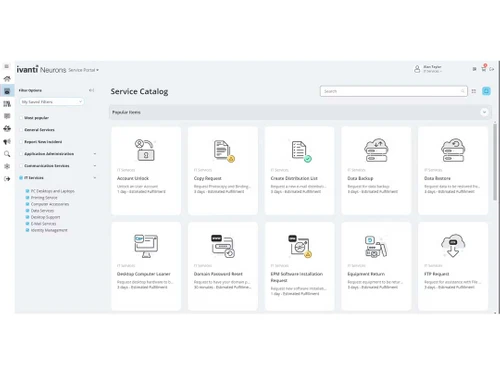Open the Desktop Computer Loaner monitor icon
This screenshot has width=500, height=375.
[146, 246]
